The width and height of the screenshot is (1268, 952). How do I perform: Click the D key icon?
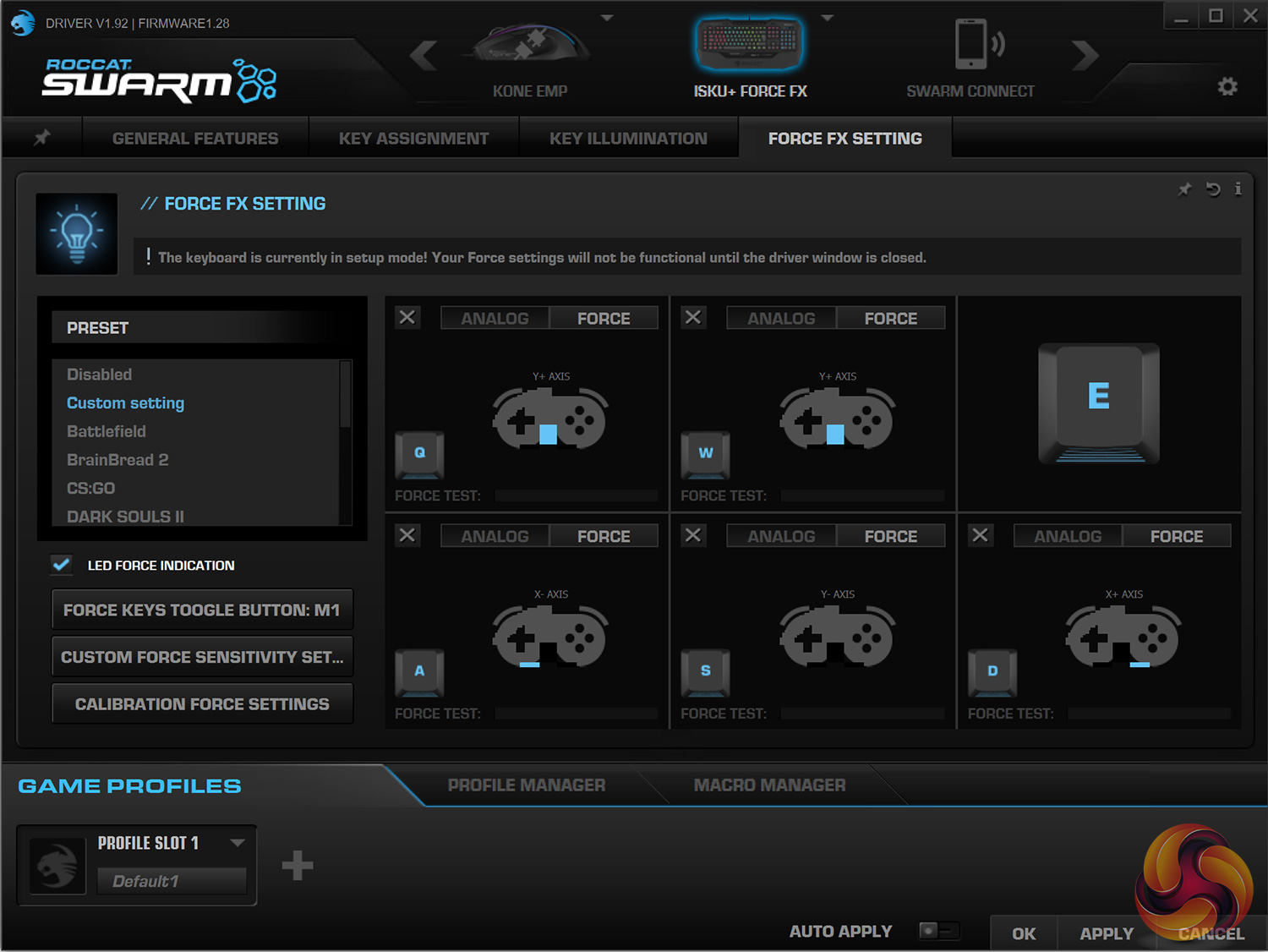click(x=992, y=673)
